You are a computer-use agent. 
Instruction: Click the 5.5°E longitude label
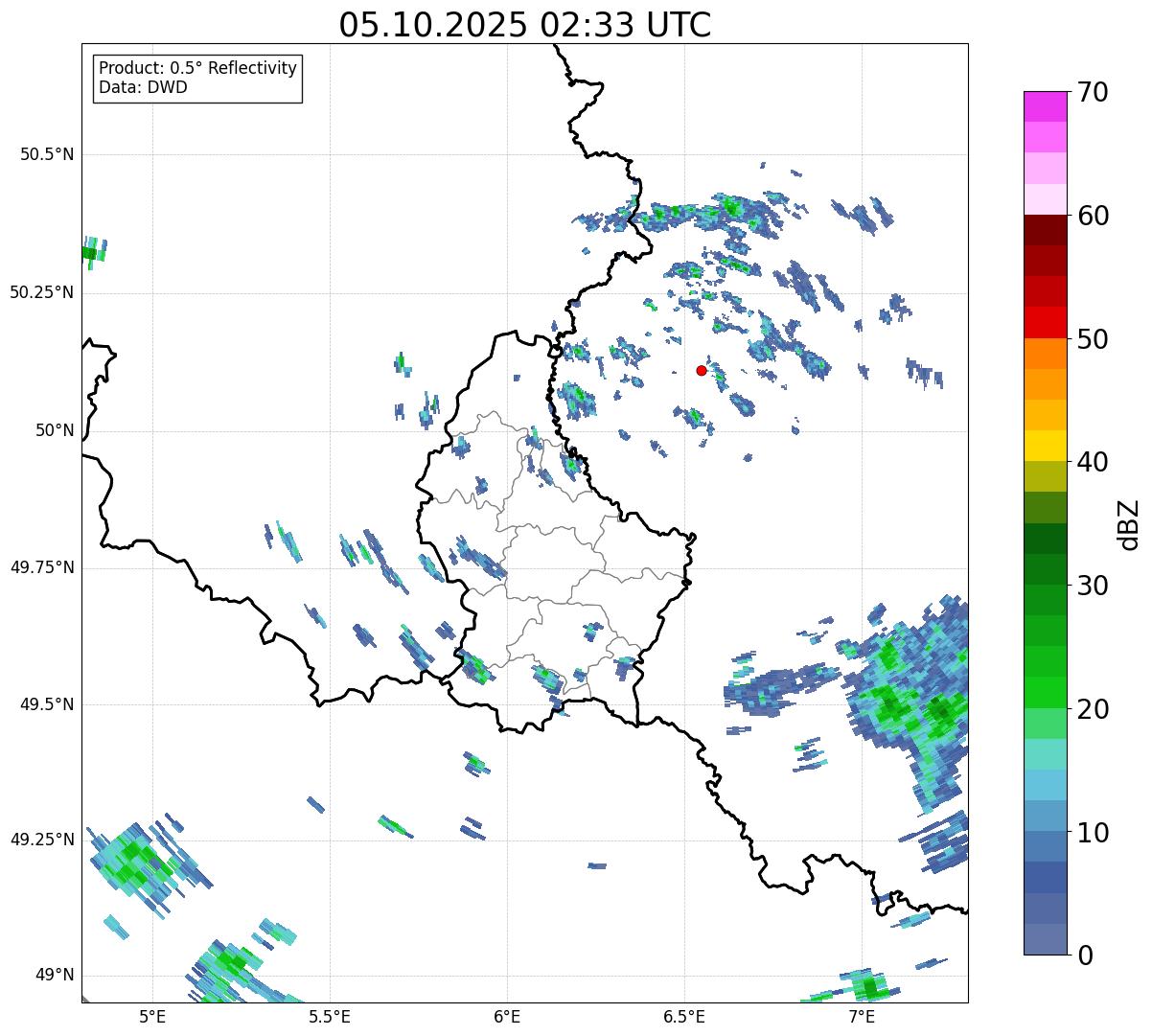tap(330, 1016)
